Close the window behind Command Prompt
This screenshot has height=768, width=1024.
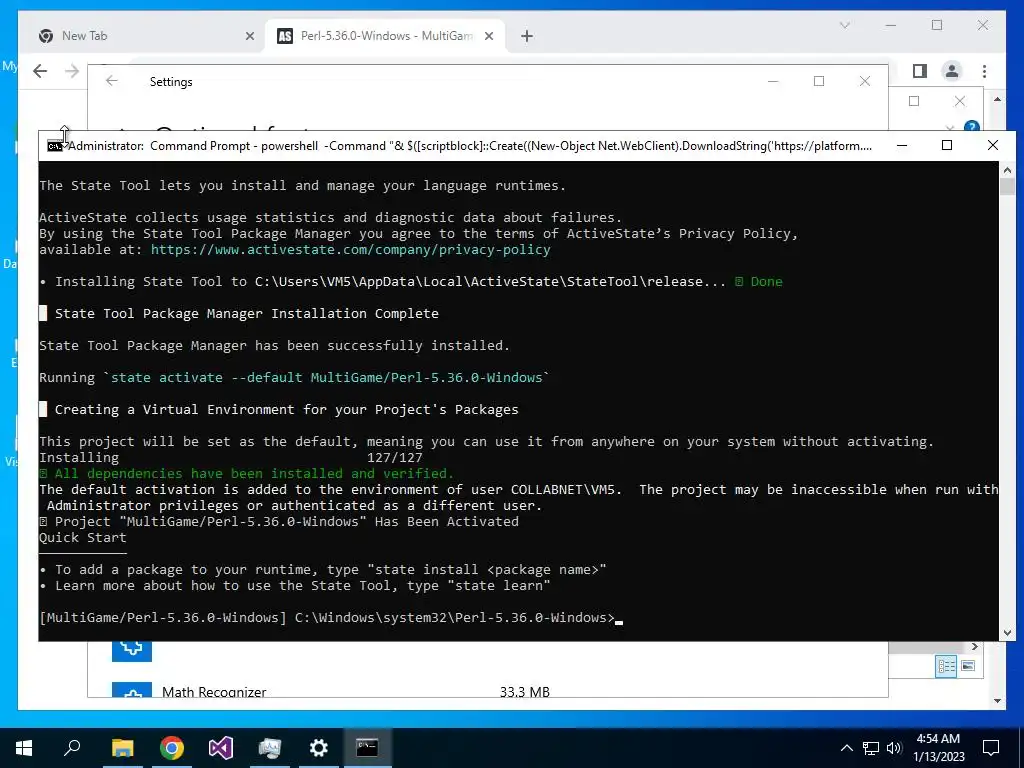[x=959, y=101]
